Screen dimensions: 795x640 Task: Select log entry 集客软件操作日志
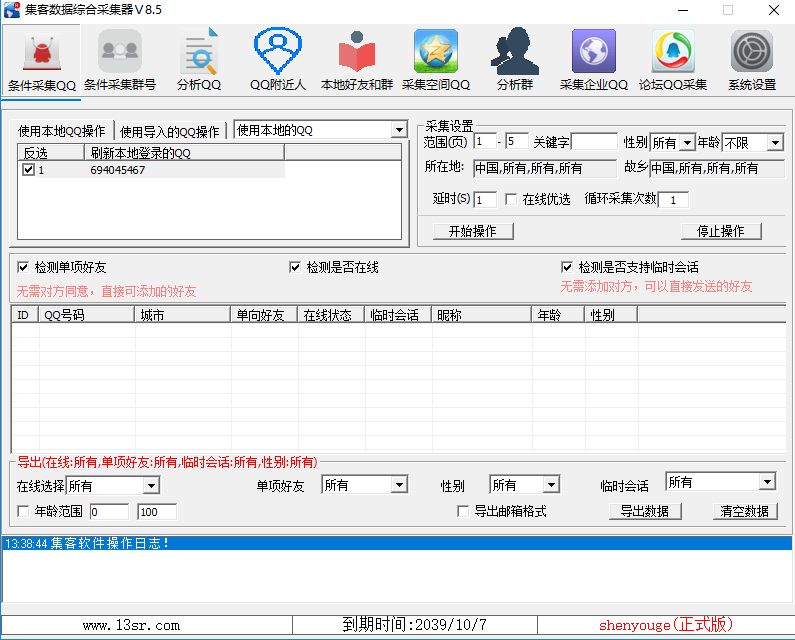(397, 543)
